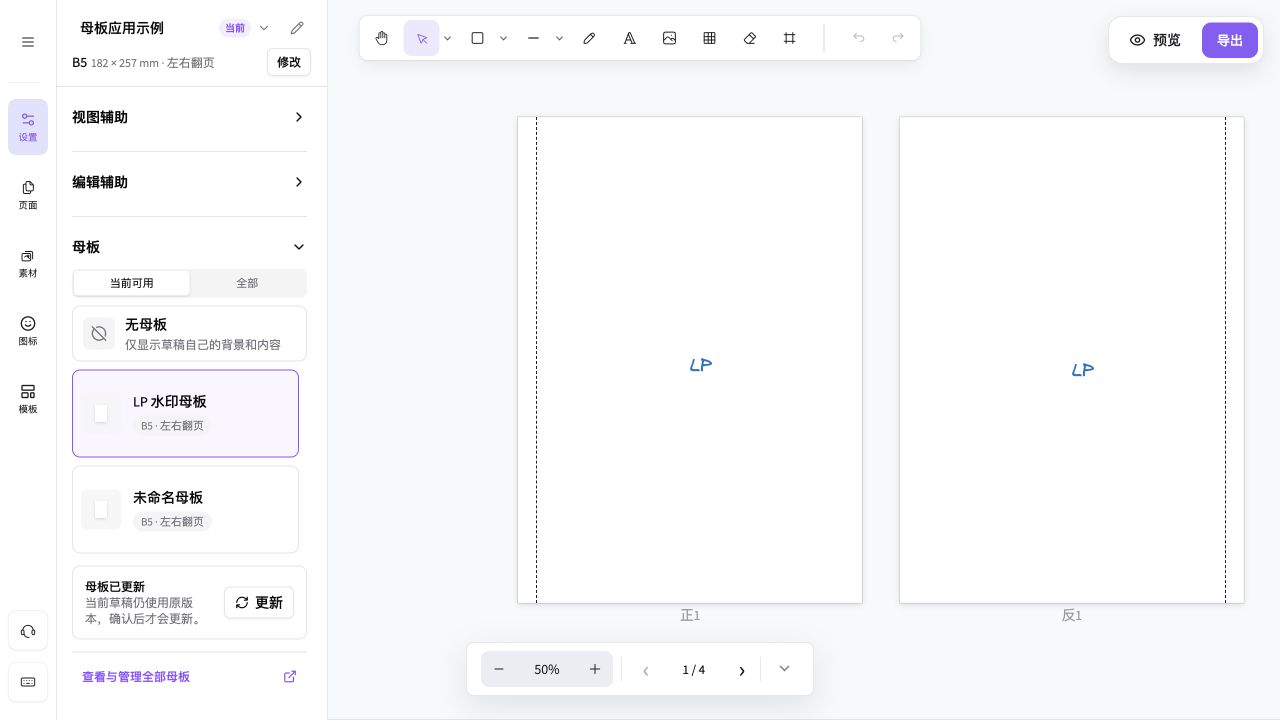Select the hand pan tool

point(382,38)
